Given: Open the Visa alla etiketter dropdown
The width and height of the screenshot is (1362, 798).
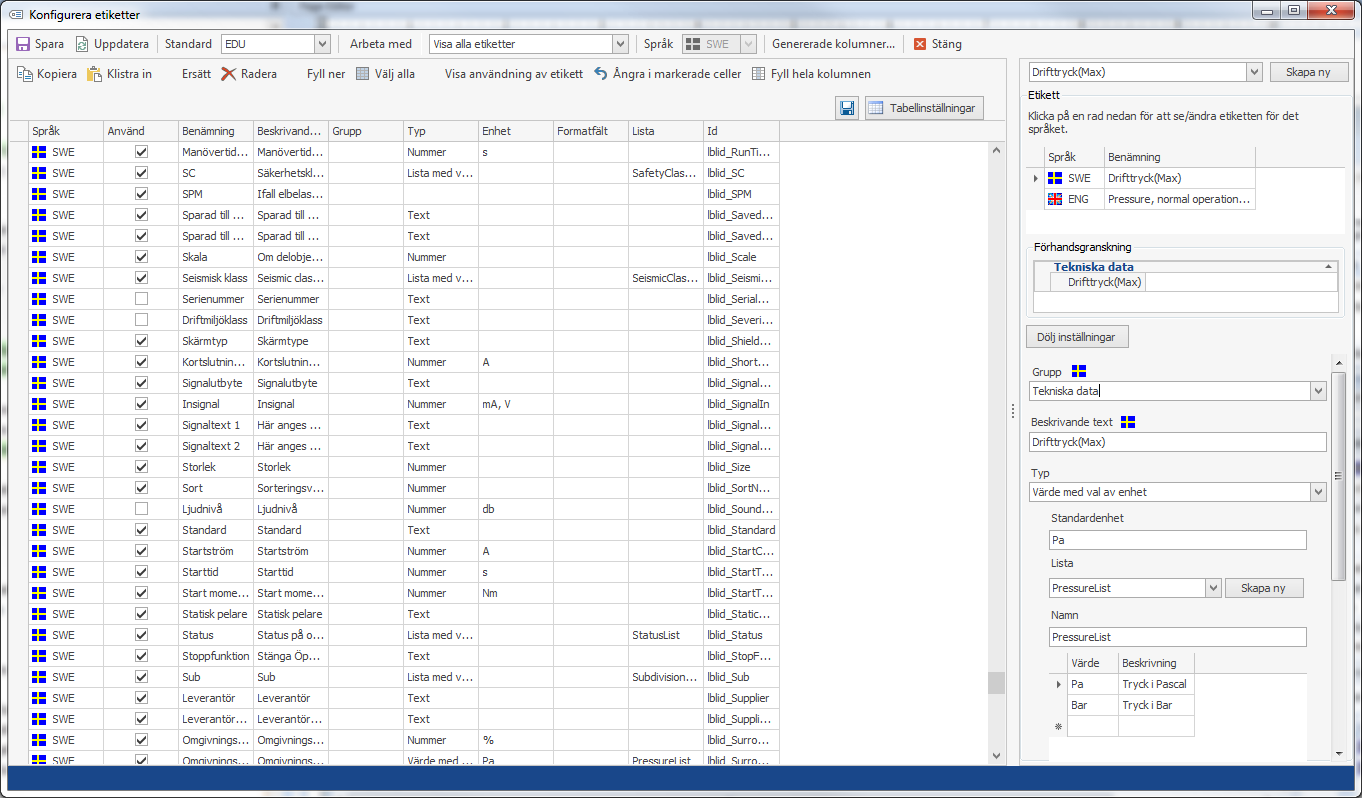Looking at the screenshot, I should [619, 44].
